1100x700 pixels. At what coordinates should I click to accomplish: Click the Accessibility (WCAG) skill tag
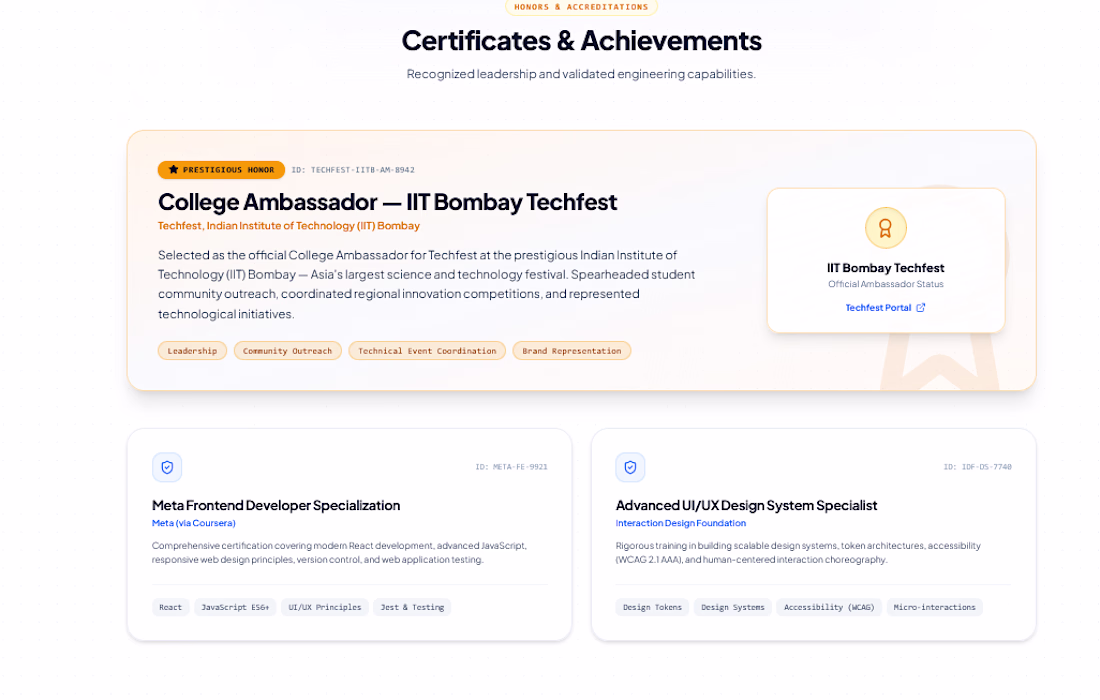click(829, 607)
